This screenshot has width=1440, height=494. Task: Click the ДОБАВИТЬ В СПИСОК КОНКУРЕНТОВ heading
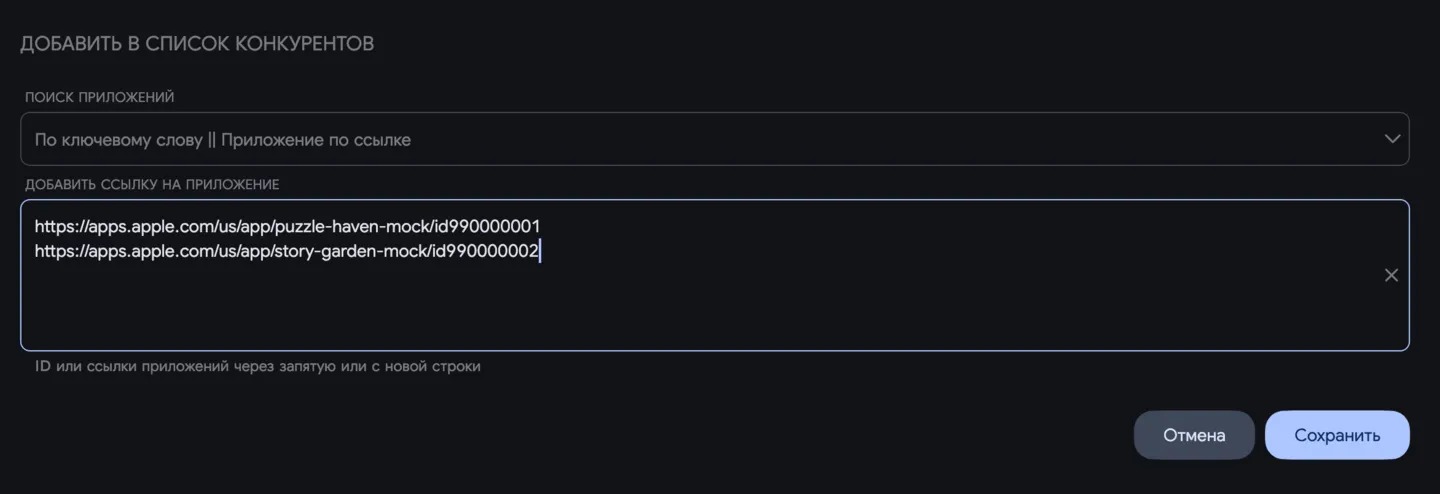pyautogui.click(x=197, y=44)
